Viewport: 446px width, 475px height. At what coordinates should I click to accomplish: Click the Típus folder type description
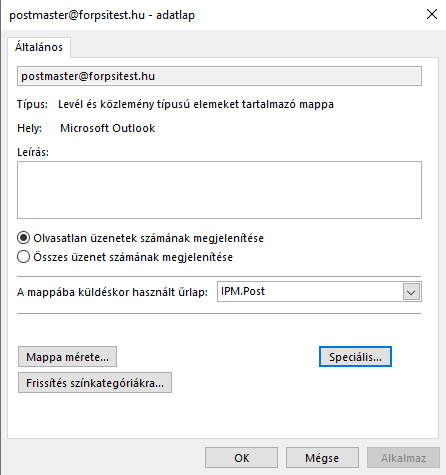(x=196, y=104)
